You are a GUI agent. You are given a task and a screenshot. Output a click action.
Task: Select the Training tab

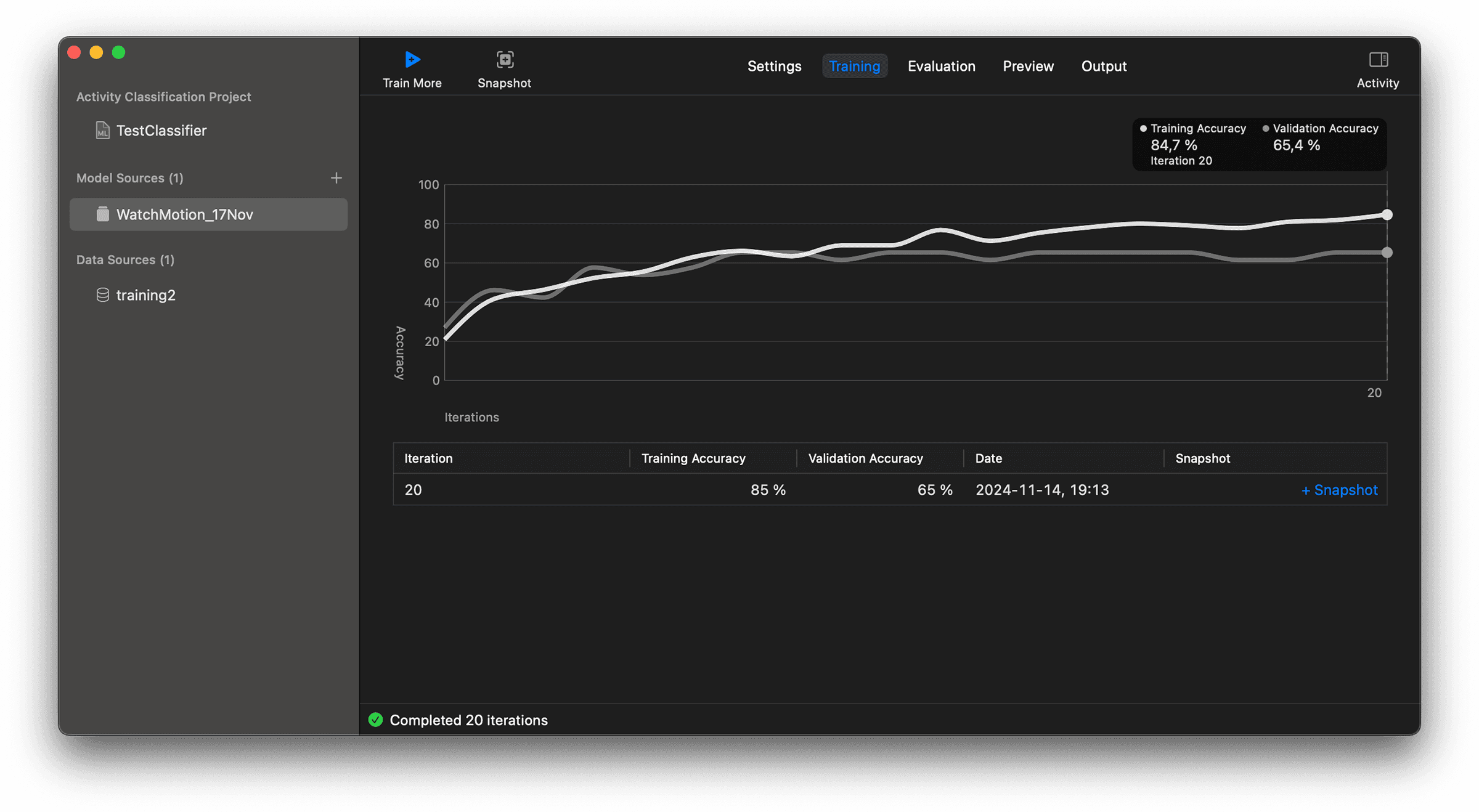[854, 66]
